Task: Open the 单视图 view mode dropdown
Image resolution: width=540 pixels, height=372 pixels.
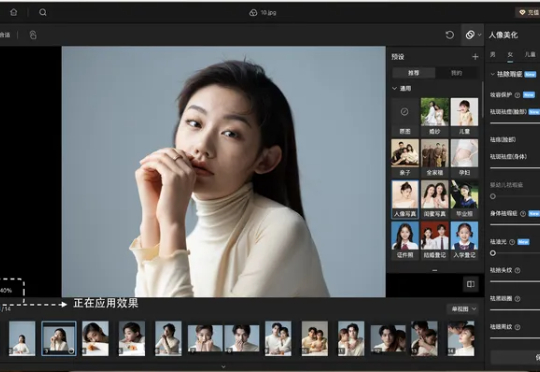Action: point(463,309)
